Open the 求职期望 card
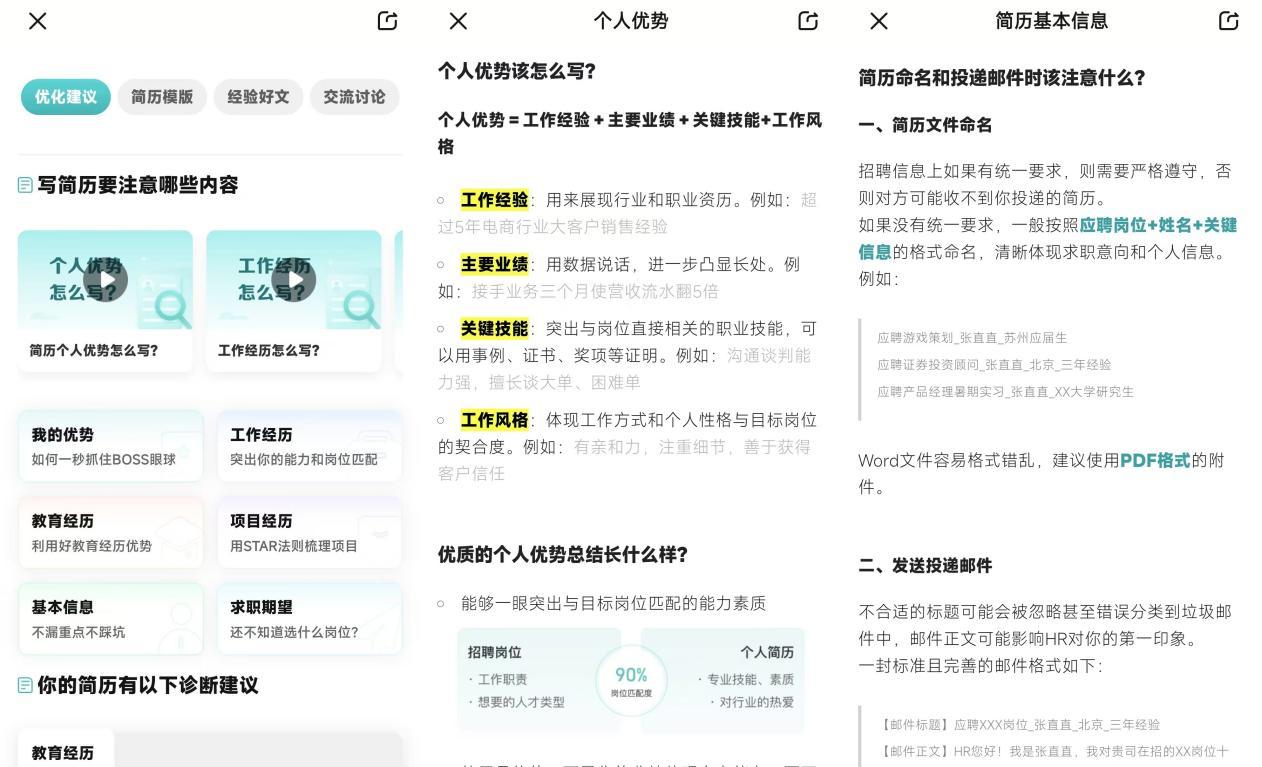The height and width of the screenshot is (767, 1262). coord(309,619)
